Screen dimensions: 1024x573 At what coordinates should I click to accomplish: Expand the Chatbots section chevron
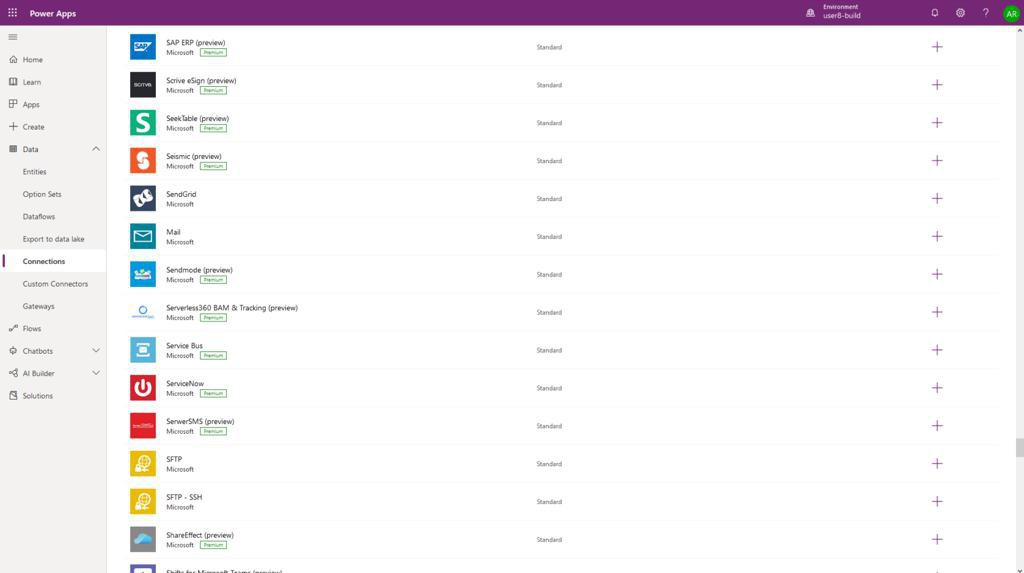96,351
